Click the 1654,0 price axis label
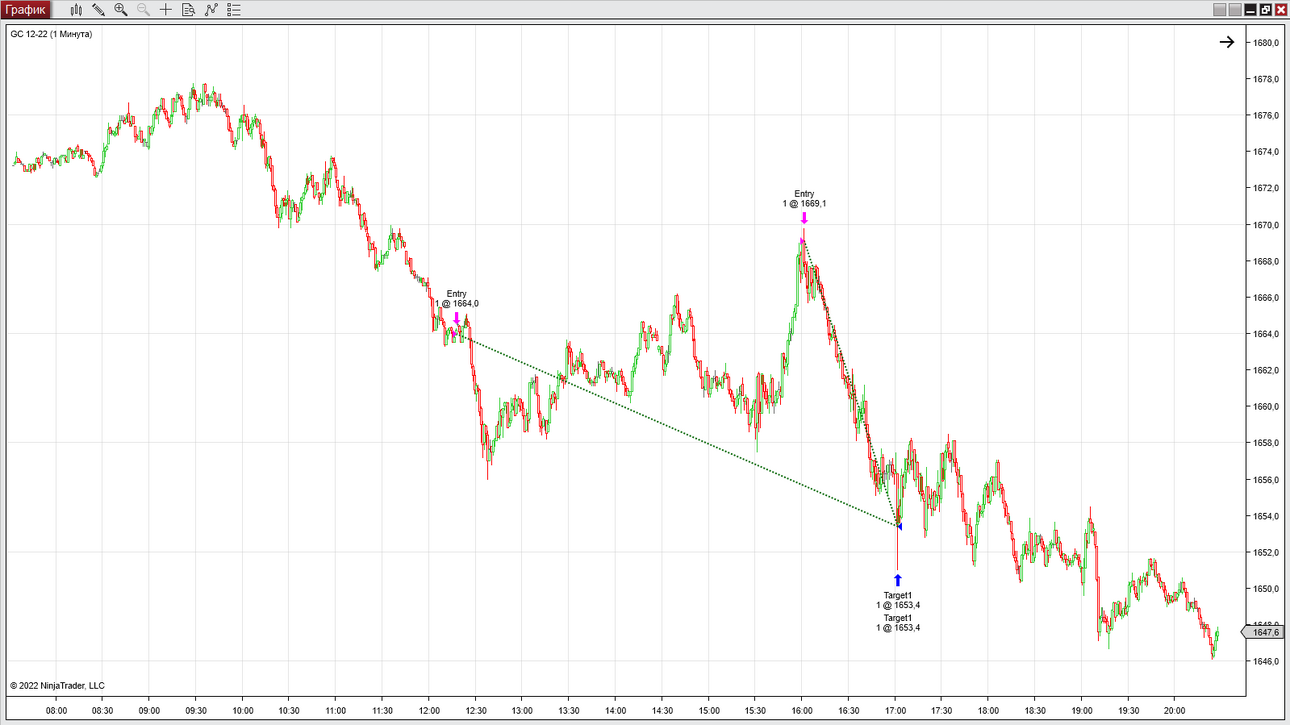1290x725 pixels. coord(1266,516)
